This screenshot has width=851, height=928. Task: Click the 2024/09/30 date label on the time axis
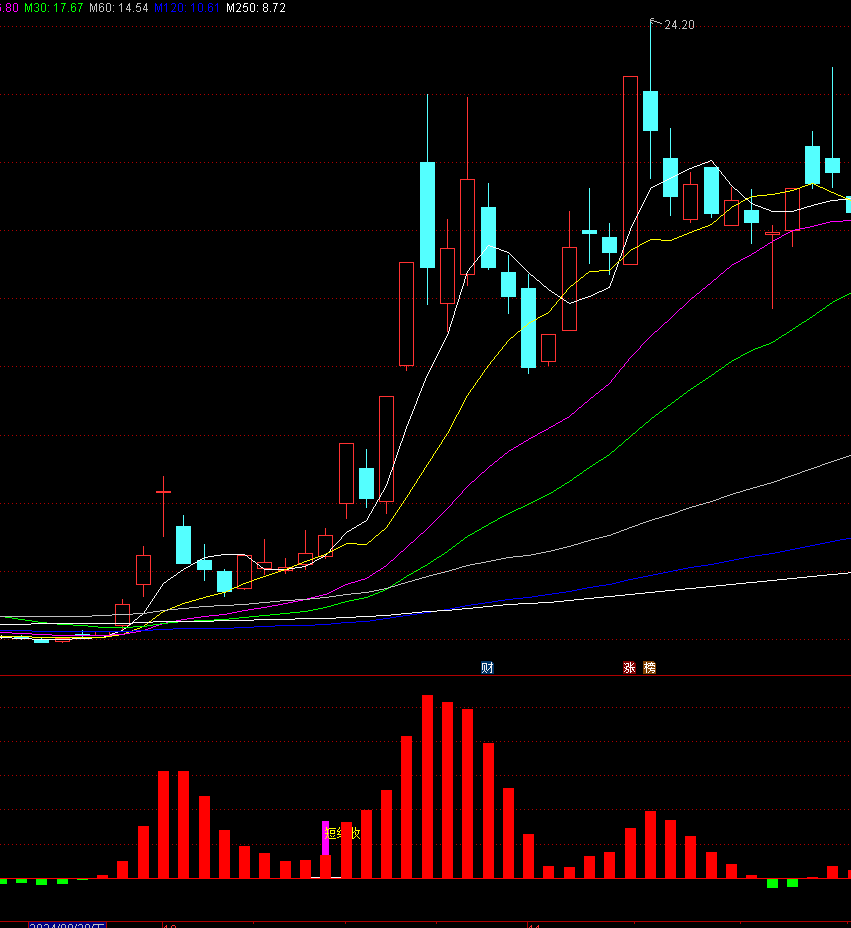coord(66,926)
